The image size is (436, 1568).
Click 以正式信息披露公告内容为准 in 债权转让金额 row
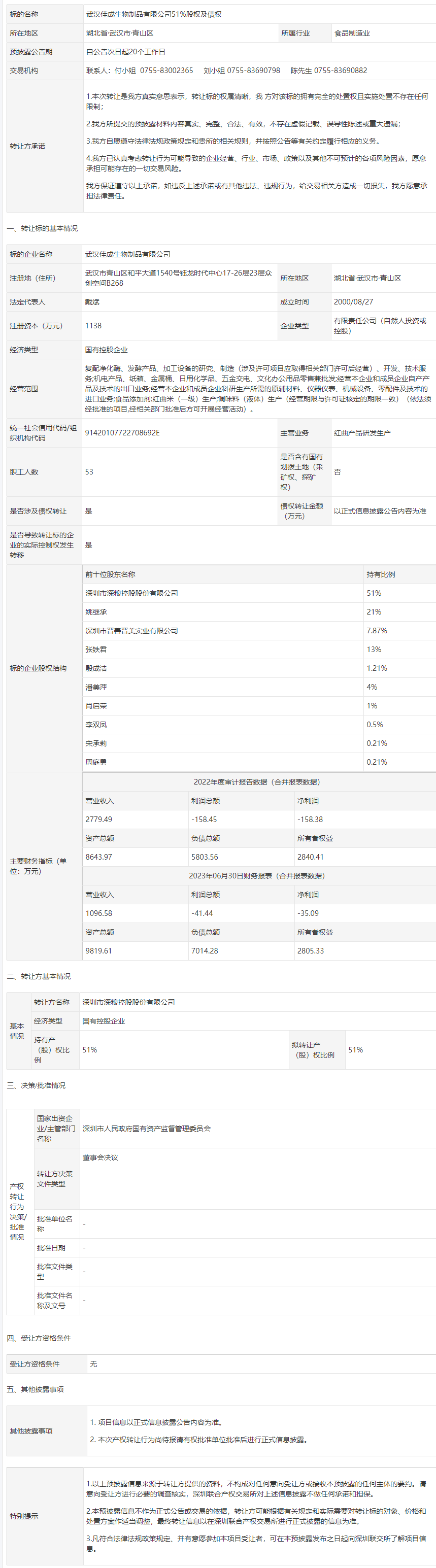pyautogui.click(x=380, y=512)
